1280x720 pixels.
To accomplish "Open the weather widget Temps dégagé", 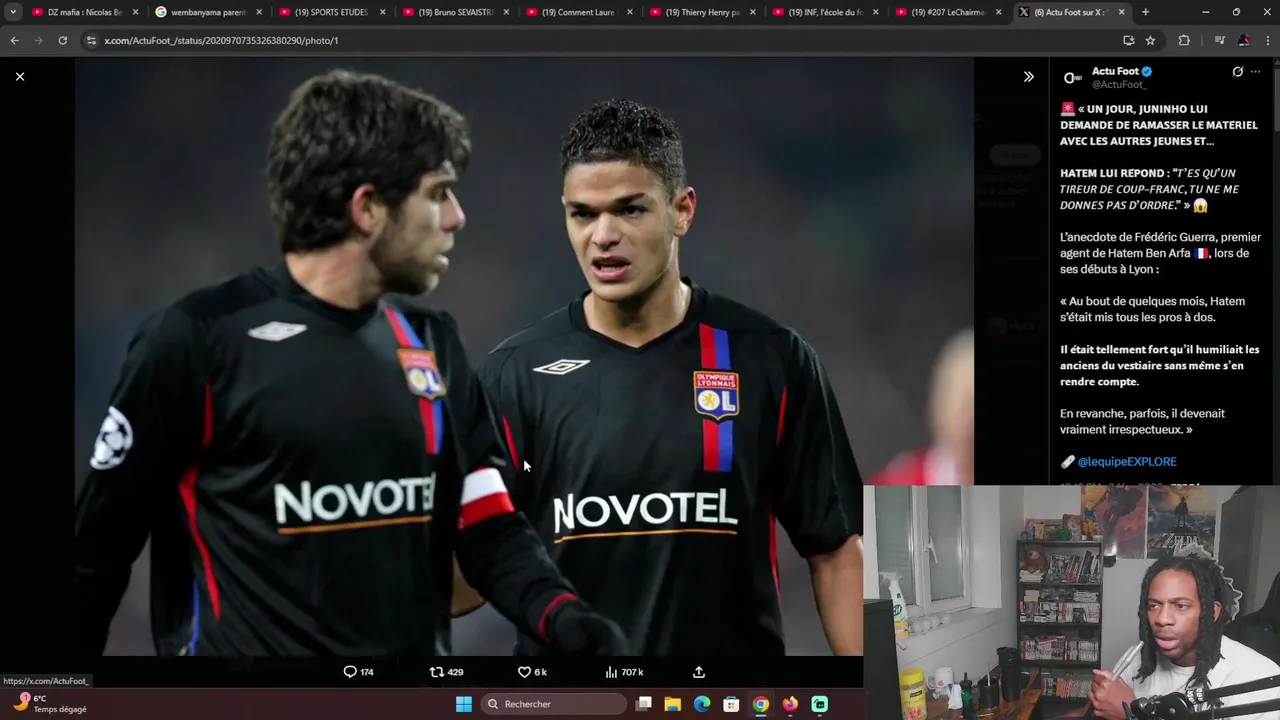I will pyautogui.click(x=50, y=704).
